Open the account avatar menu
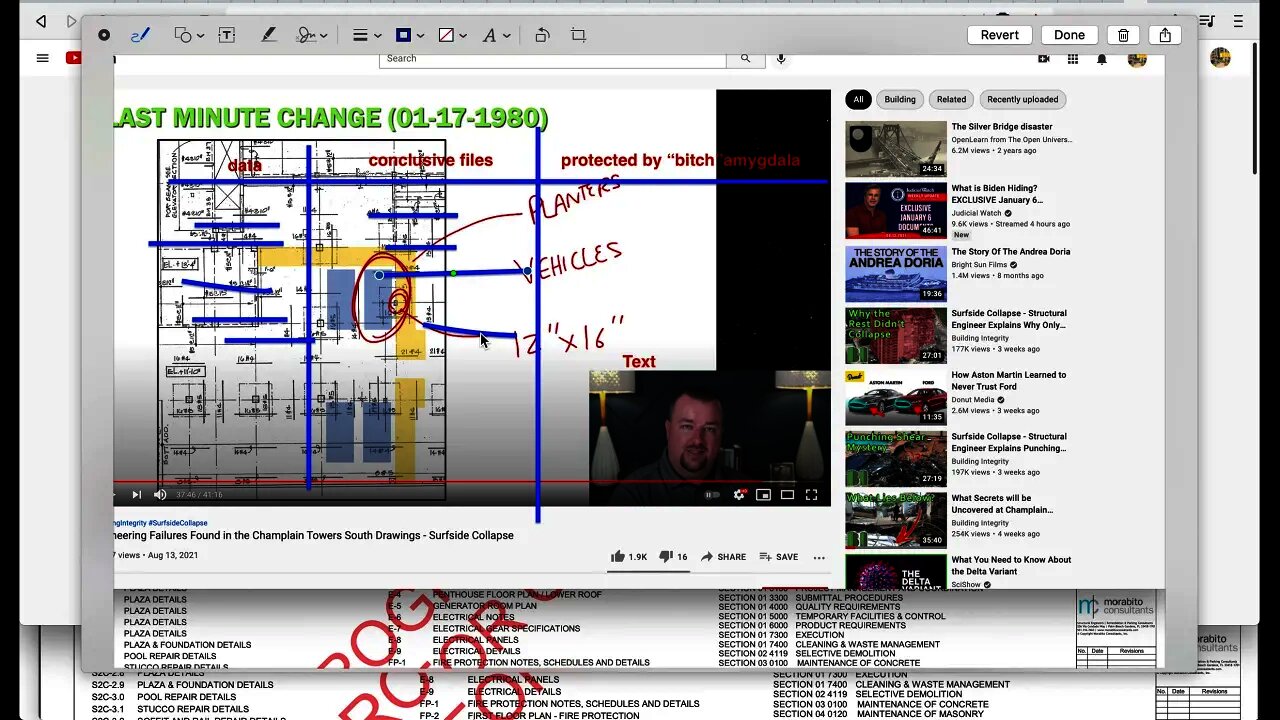1280x720 pixels. [1137, 59]
